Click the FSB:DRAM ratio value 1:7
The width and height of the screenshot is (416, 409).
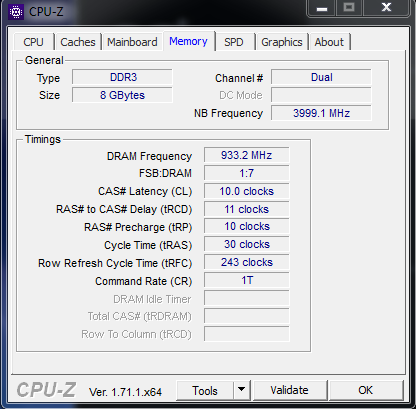coord(247,173)
